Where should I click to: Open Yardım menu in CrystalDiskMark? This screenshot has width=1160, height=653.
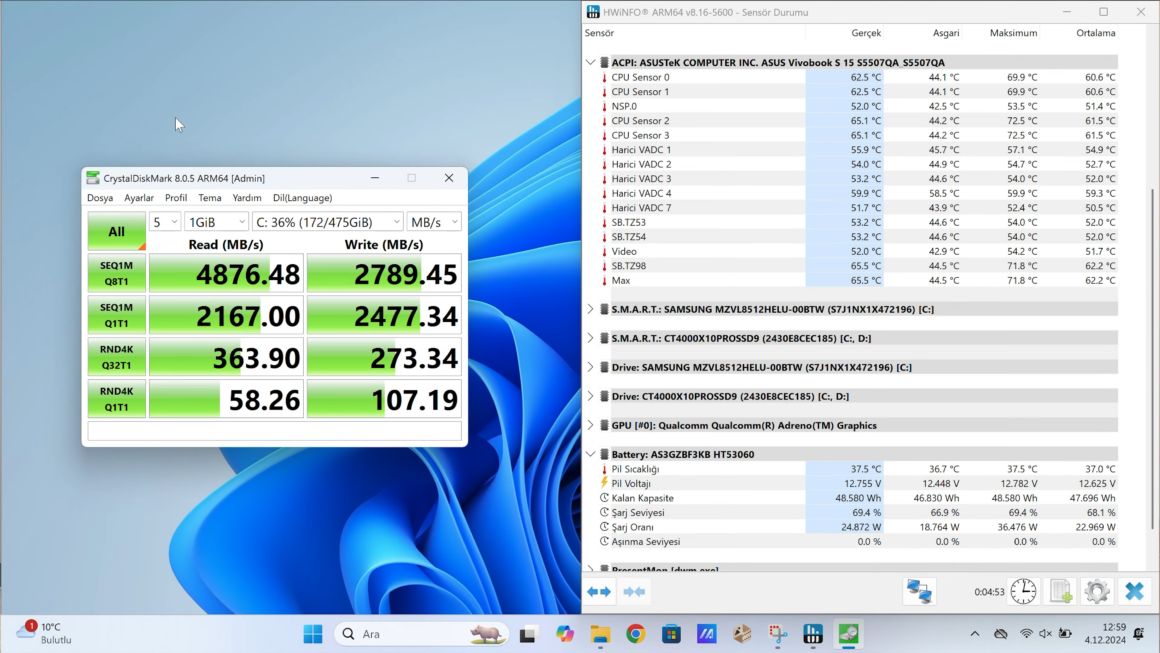246,197
